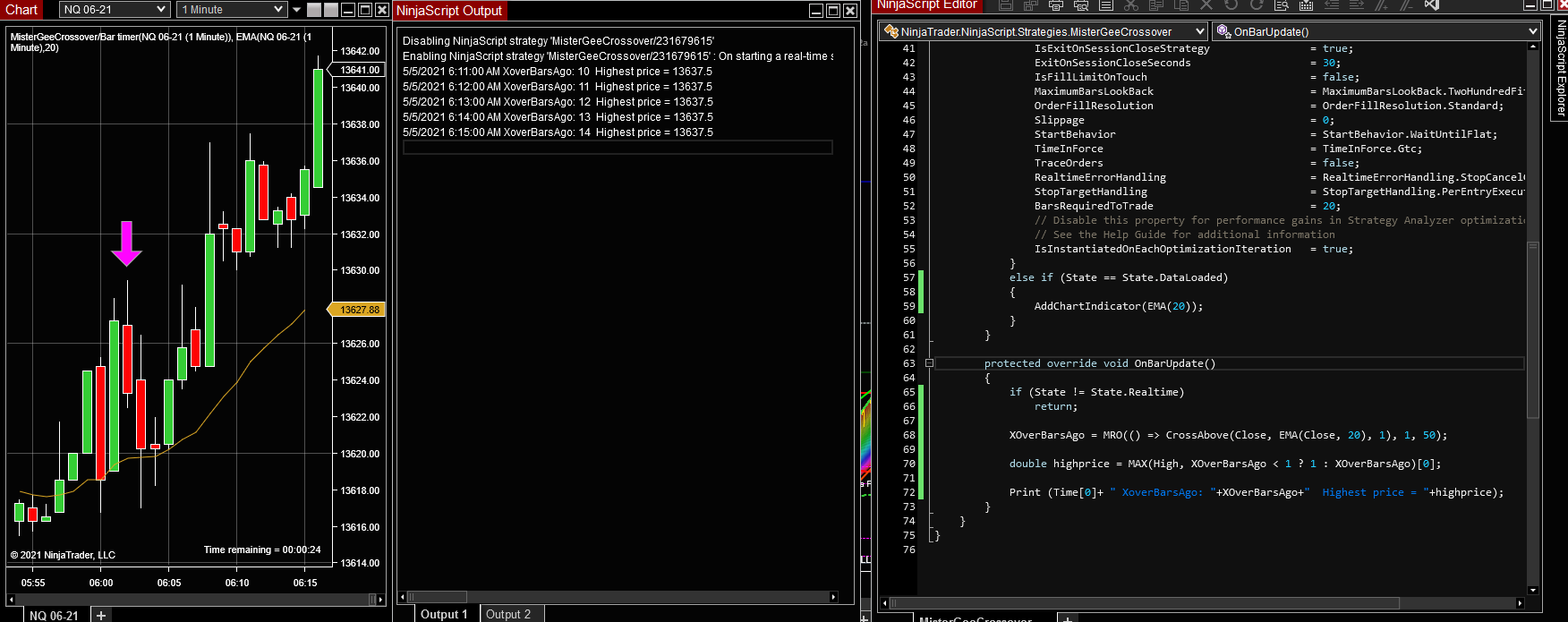Screen dimensions: 1568x622
Task: Click the Increase Indent icon in editor toolbar
Action: 1357,4
